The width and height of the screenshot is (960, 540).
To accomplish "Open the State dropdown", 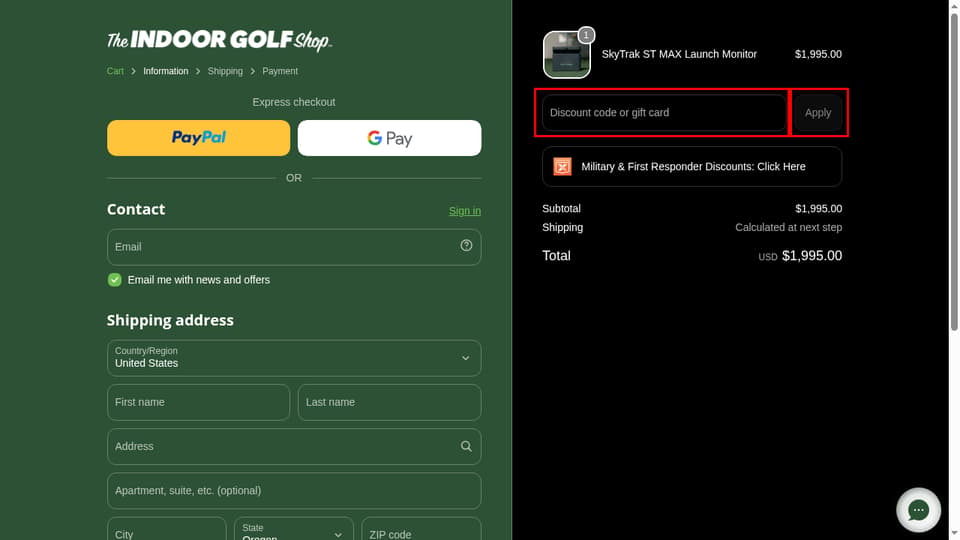I will [x=294, y=530].
